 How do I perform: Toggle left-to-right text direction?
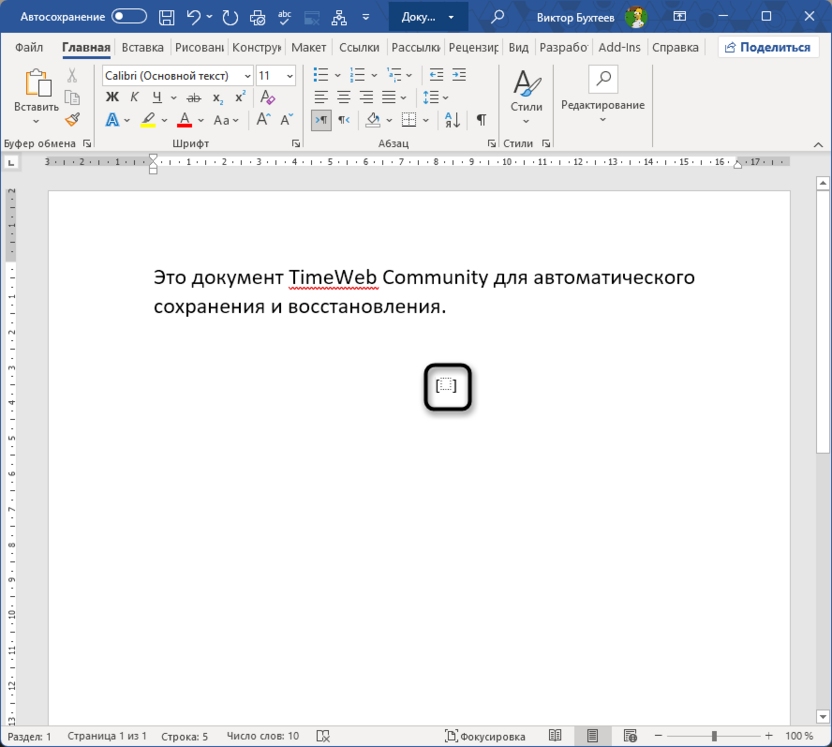point(321,120)
